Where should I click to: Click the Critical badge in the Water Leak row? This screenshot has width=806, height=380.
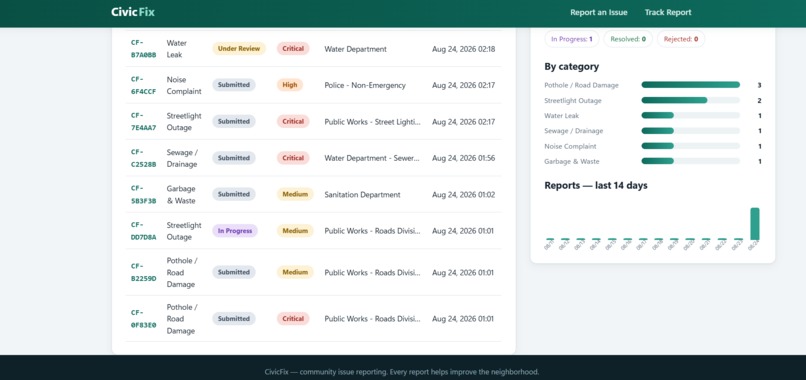coord(293,49)
